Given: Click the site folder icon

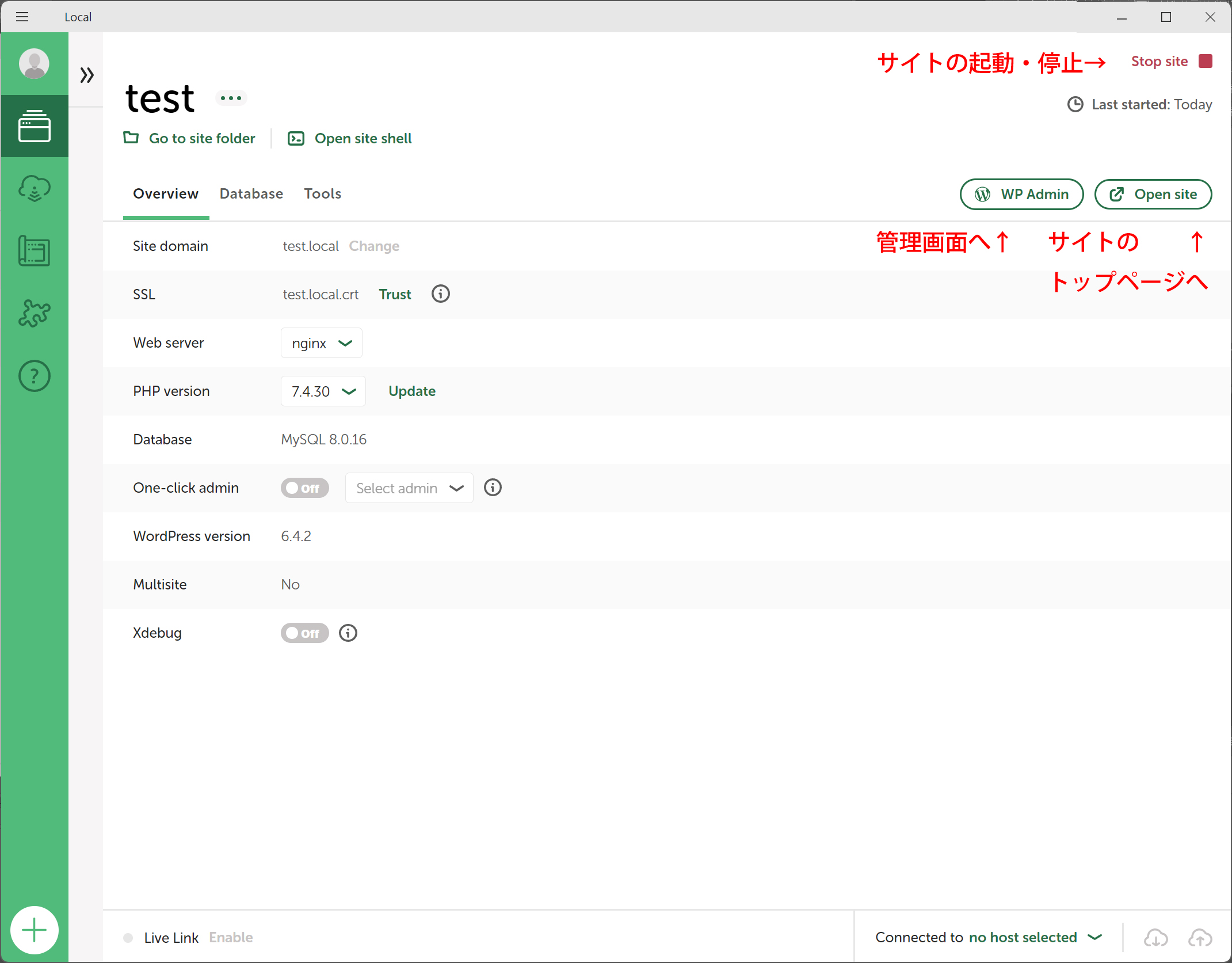Looking at the screenshot, I should [131, 138].
